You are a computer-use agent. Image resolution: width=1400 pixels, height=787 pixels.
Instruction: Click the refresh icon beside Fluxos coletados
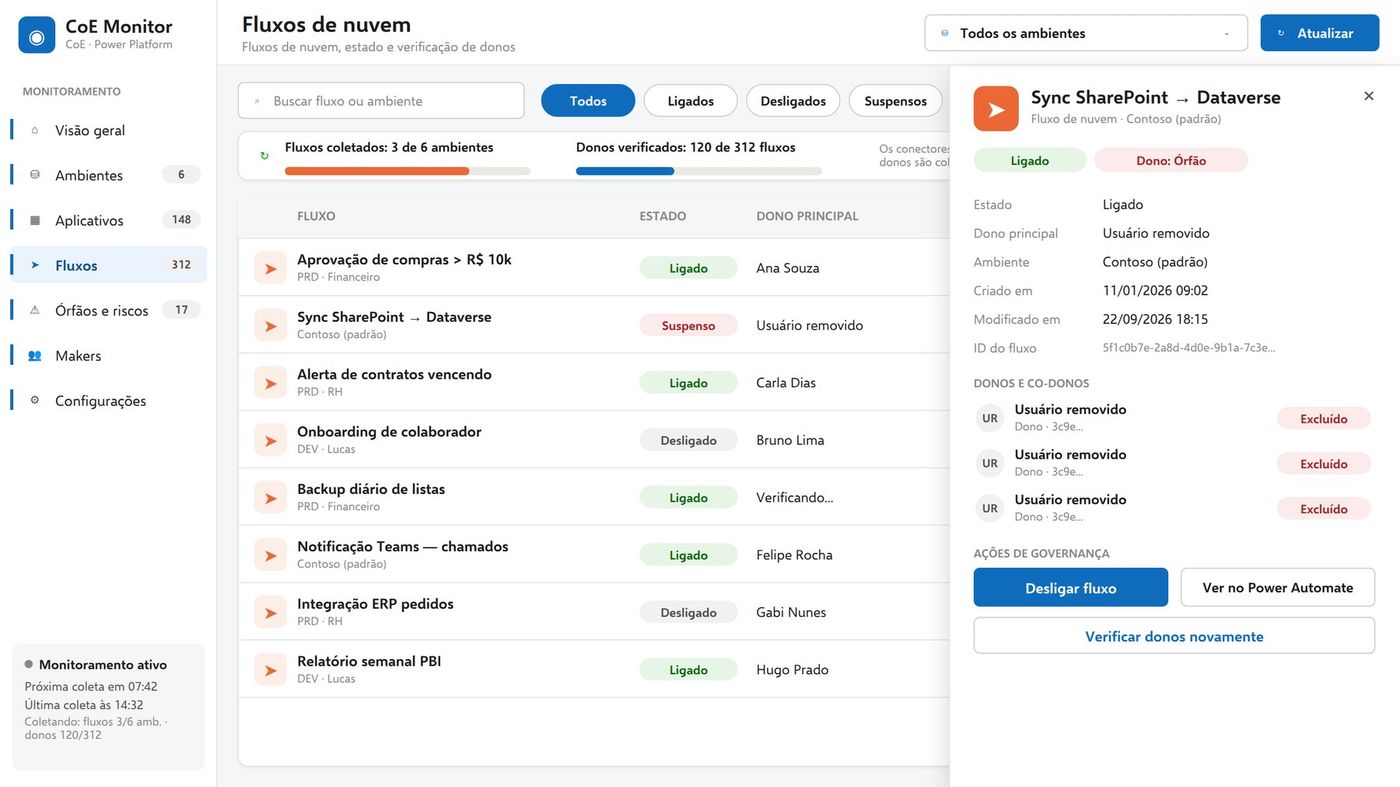tap(264, 156)
